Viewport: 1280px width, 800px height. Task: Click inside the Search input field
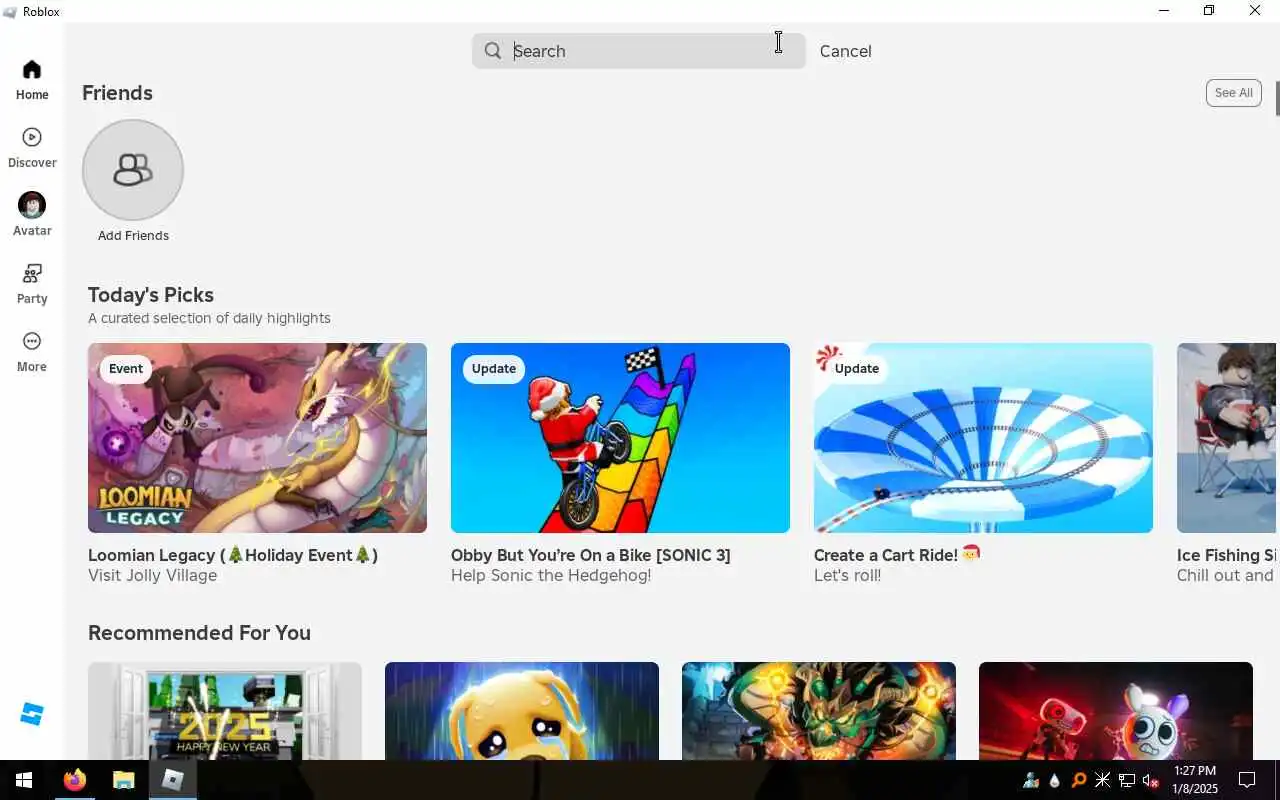click(x=639, y=51)
